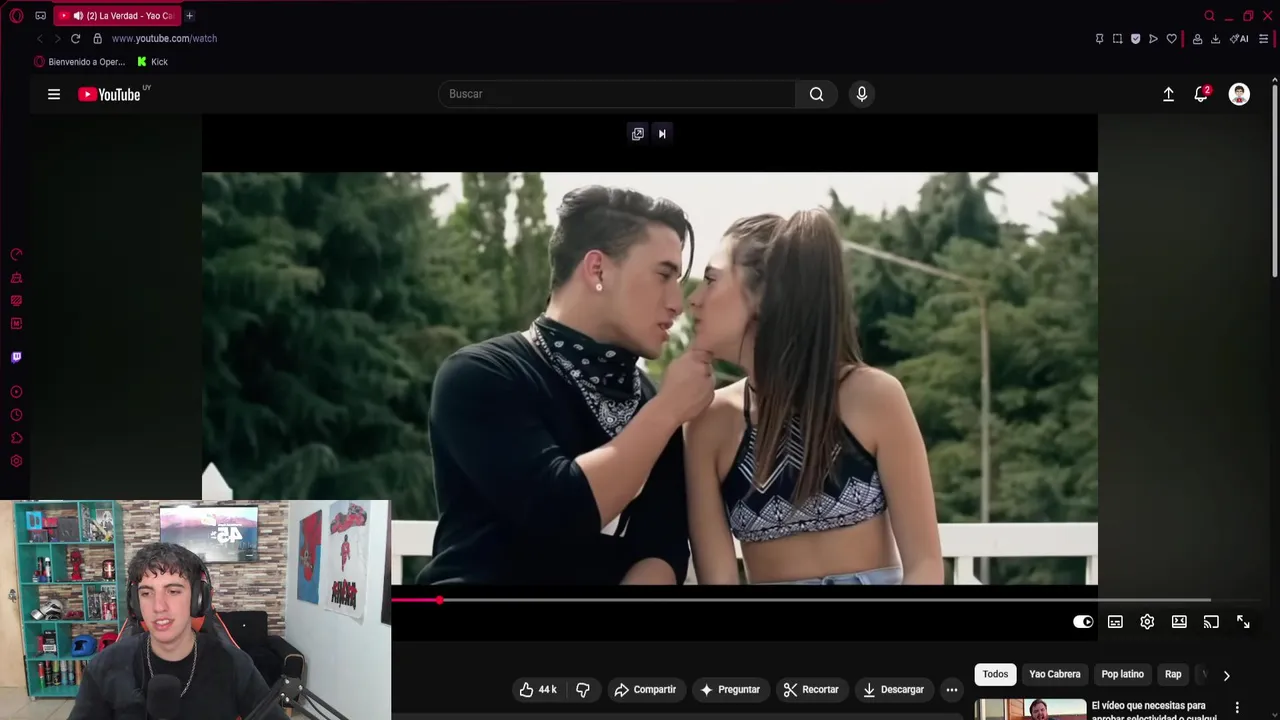Open the pinboard pin icon in toolbar
The image size is (1280, 720).
click(x=1099, y=39)
